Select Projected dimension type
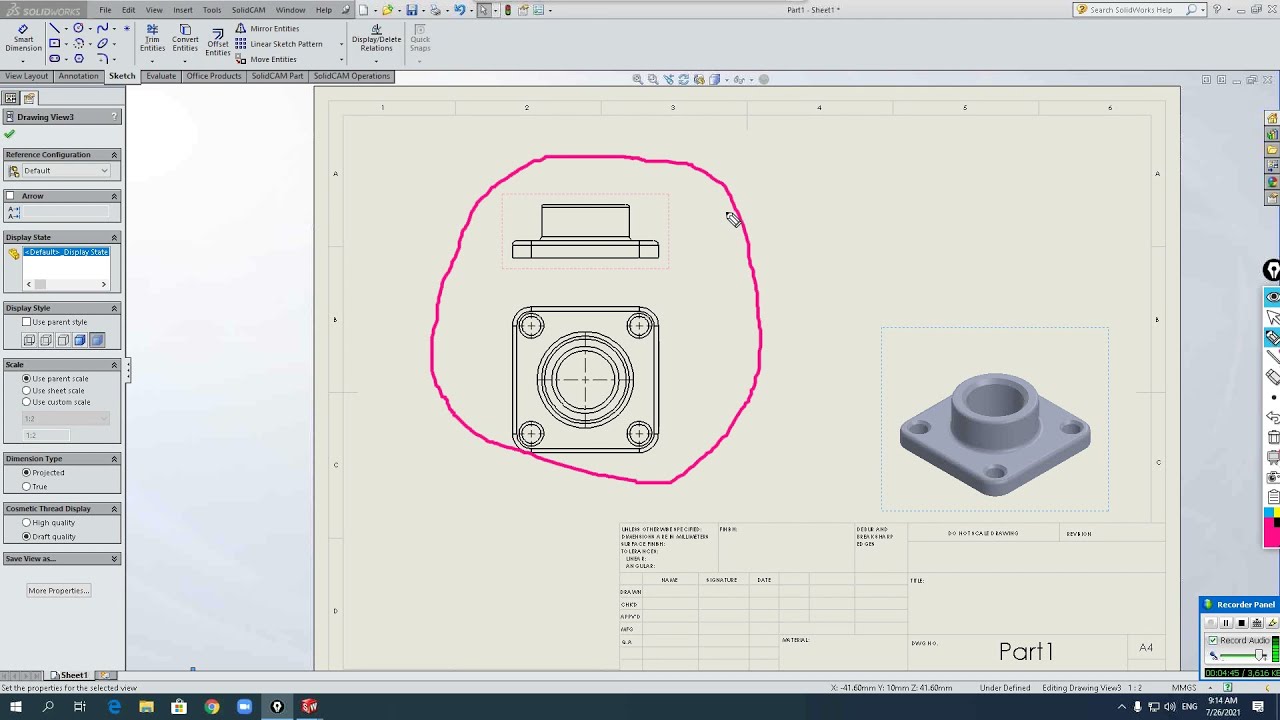Image resolution: width=1280 pixels, height=720 pixels. 27,473
